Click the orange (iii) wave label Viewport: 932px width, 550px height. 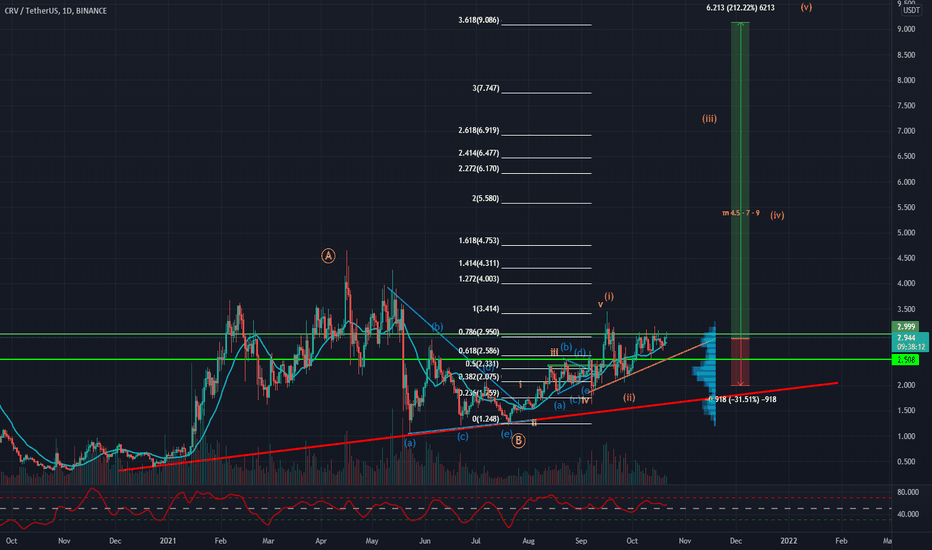709,118
